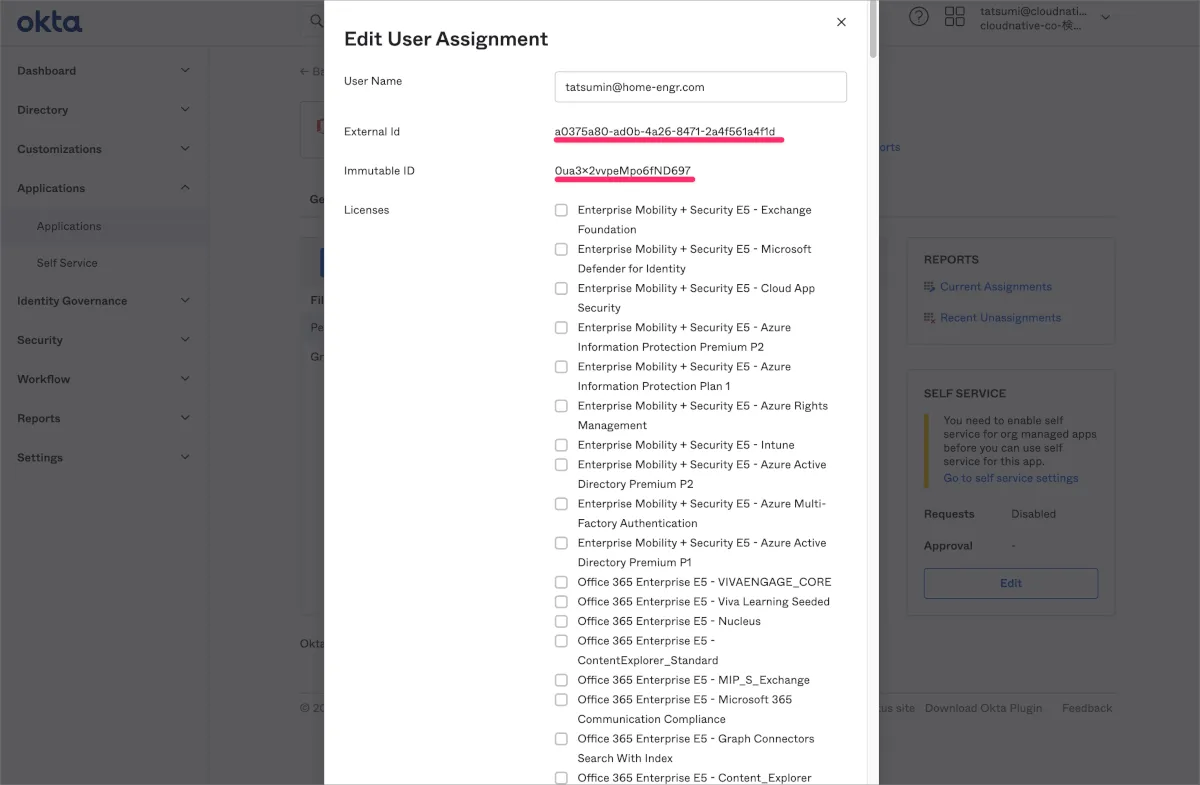Click the Edit button in Self Service
This screenshot has width=1200, height=785.
click(x=1010, y=583)
